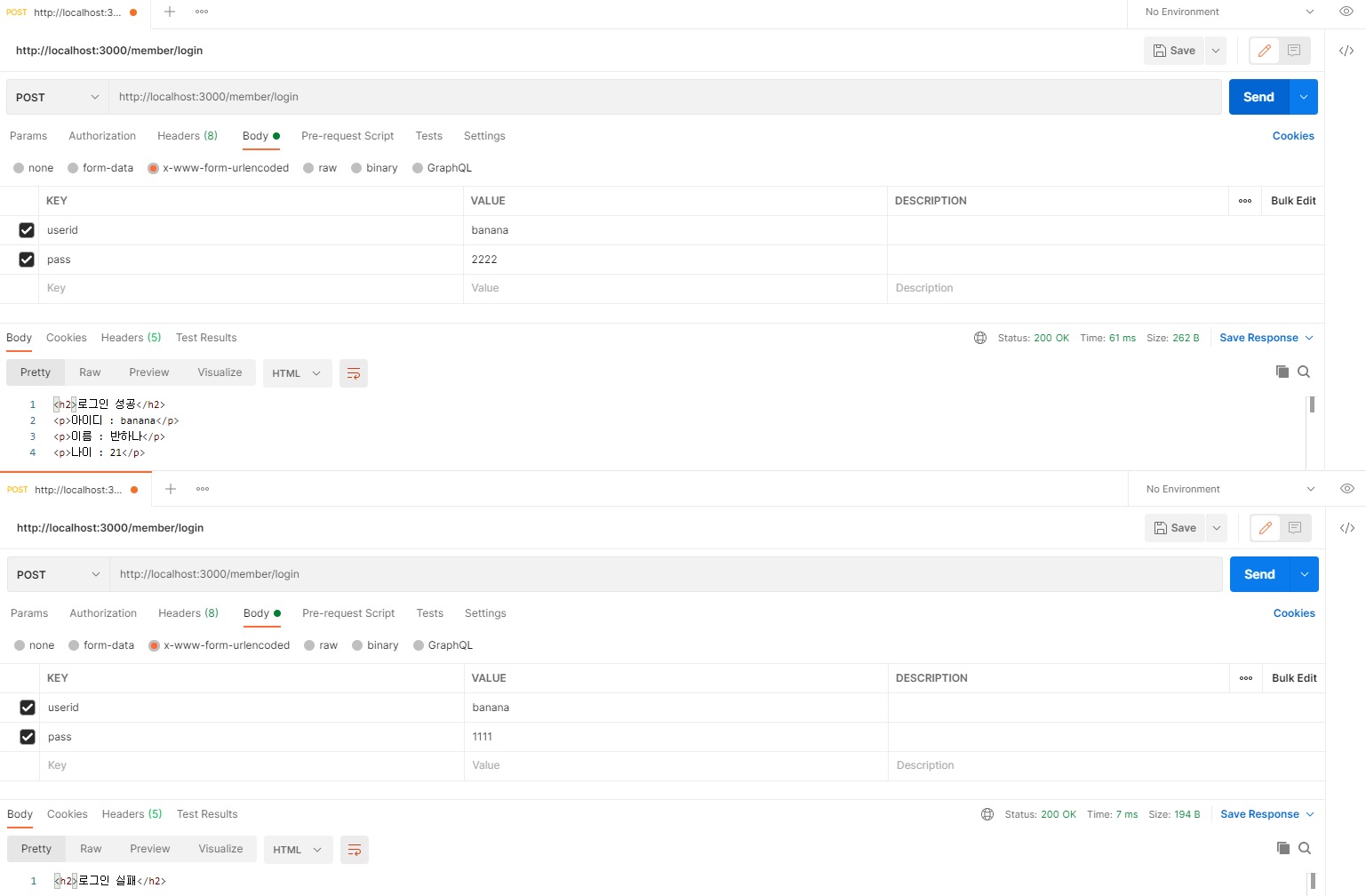The width and height of the screenshot is (1366, 896).
Task: Open Save Response dropdown in lower window
Action: 1267,814
